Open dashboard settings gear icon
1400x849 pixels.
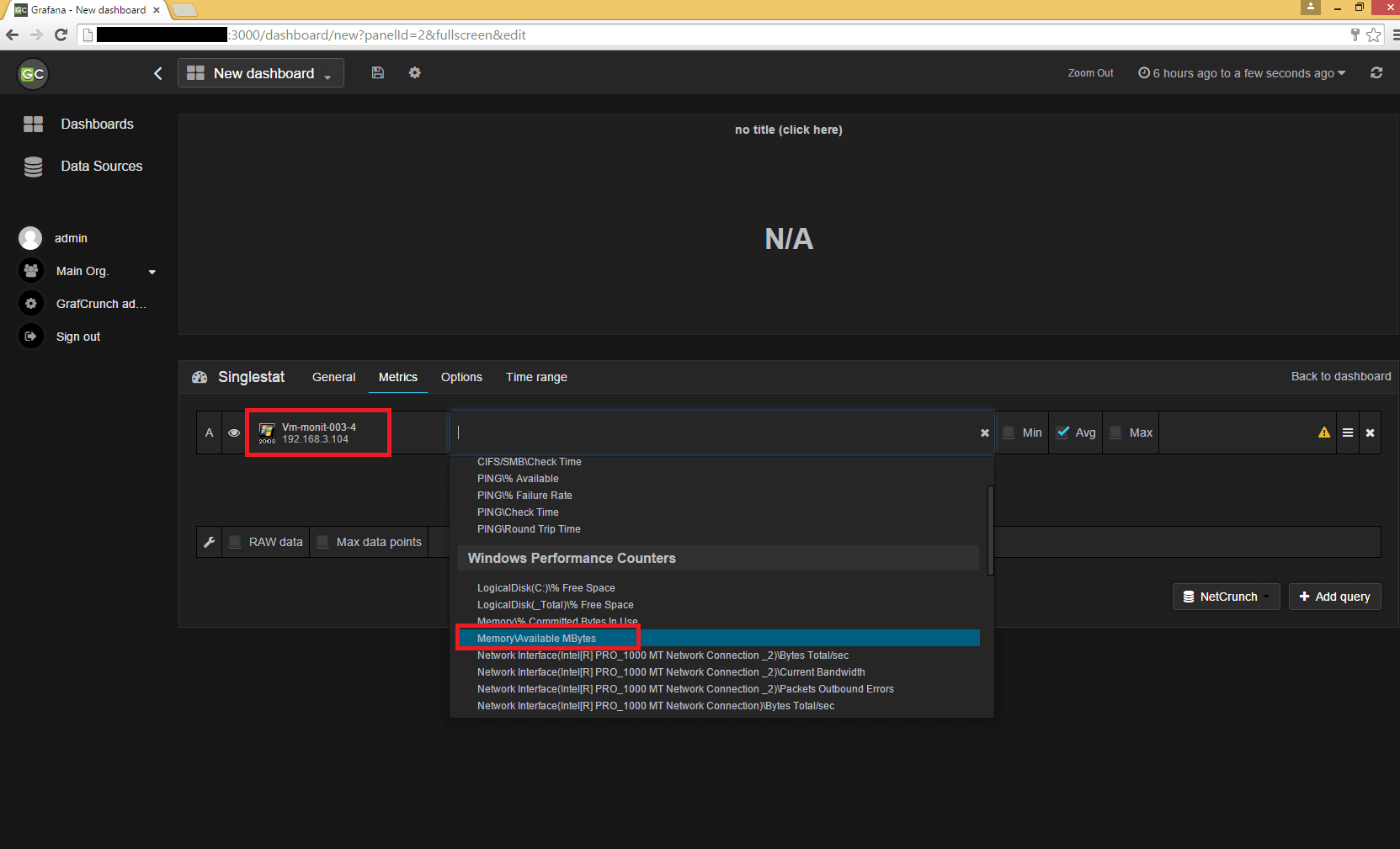(415, 73)
